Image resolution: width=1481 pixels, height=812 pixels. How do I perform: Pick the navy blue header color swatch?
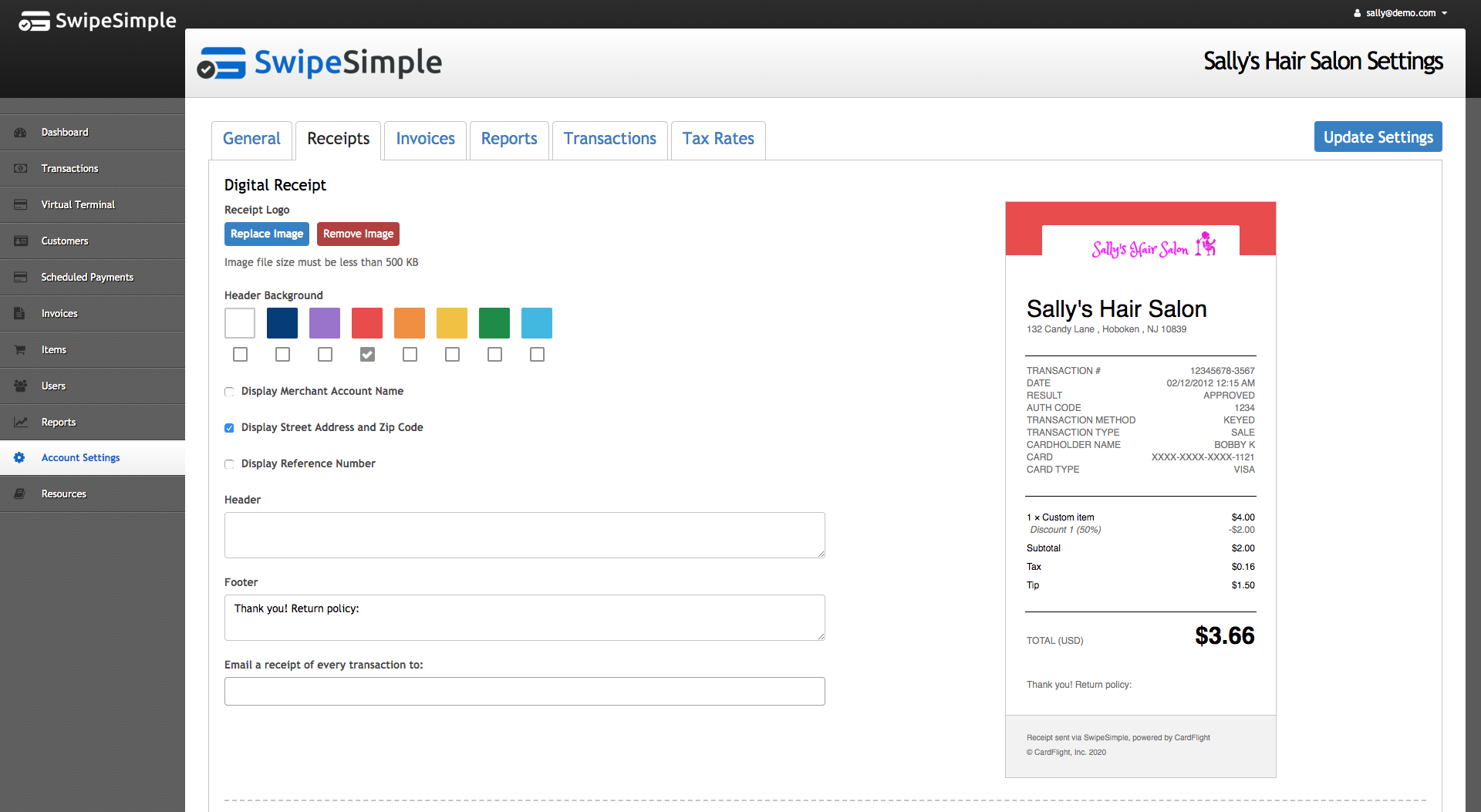tap(282, 323)
